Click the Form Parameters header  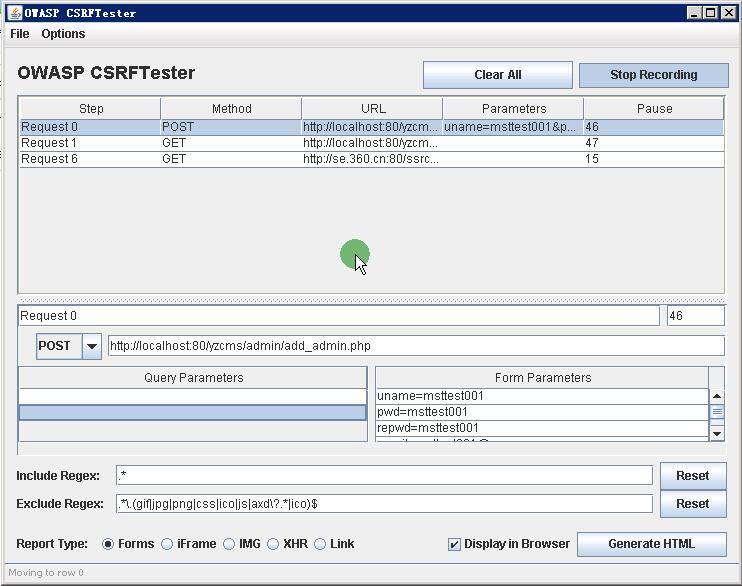tap(542, 378)
